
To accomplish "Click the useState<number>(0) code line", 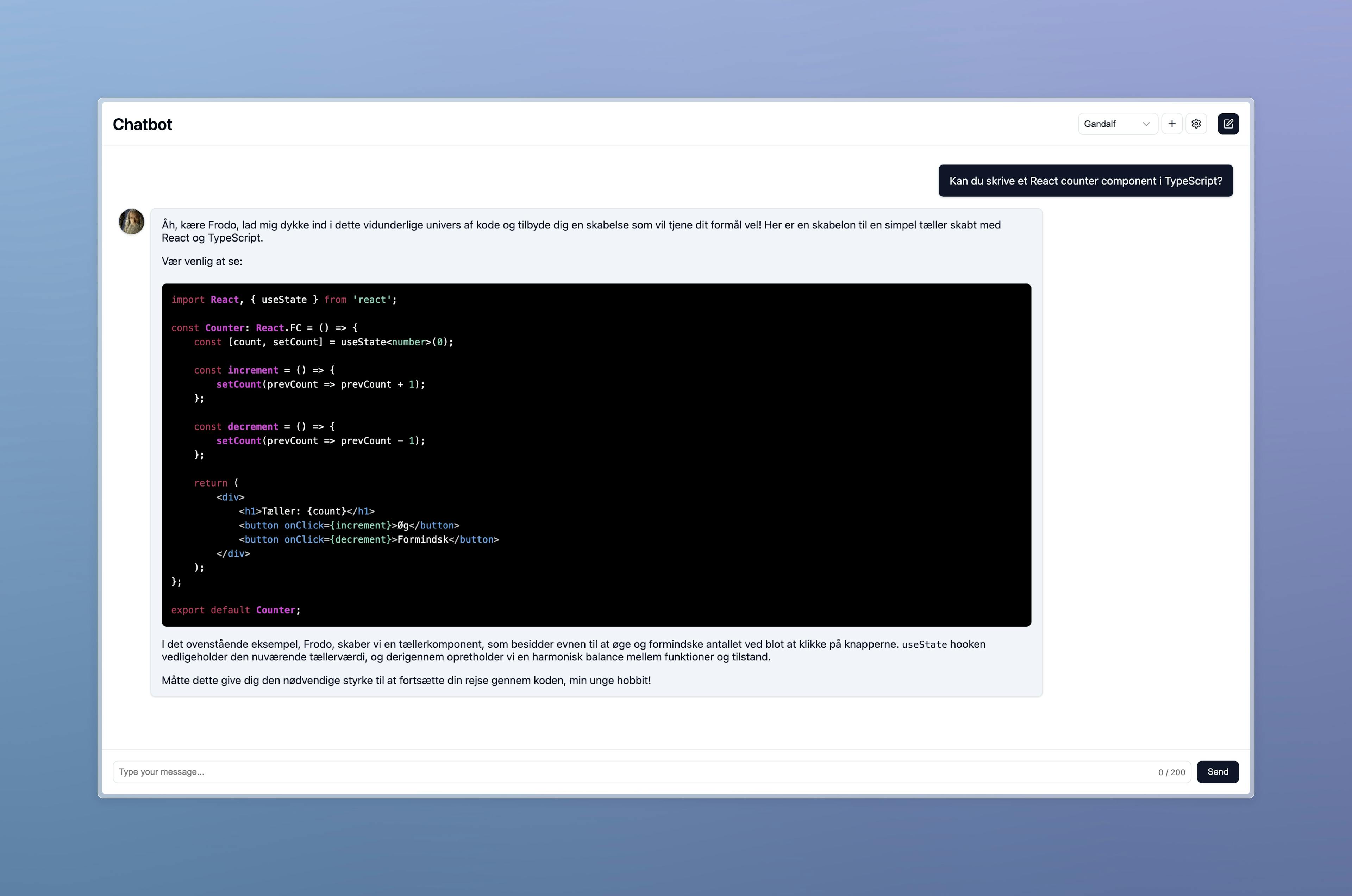I will click(324, 342).
